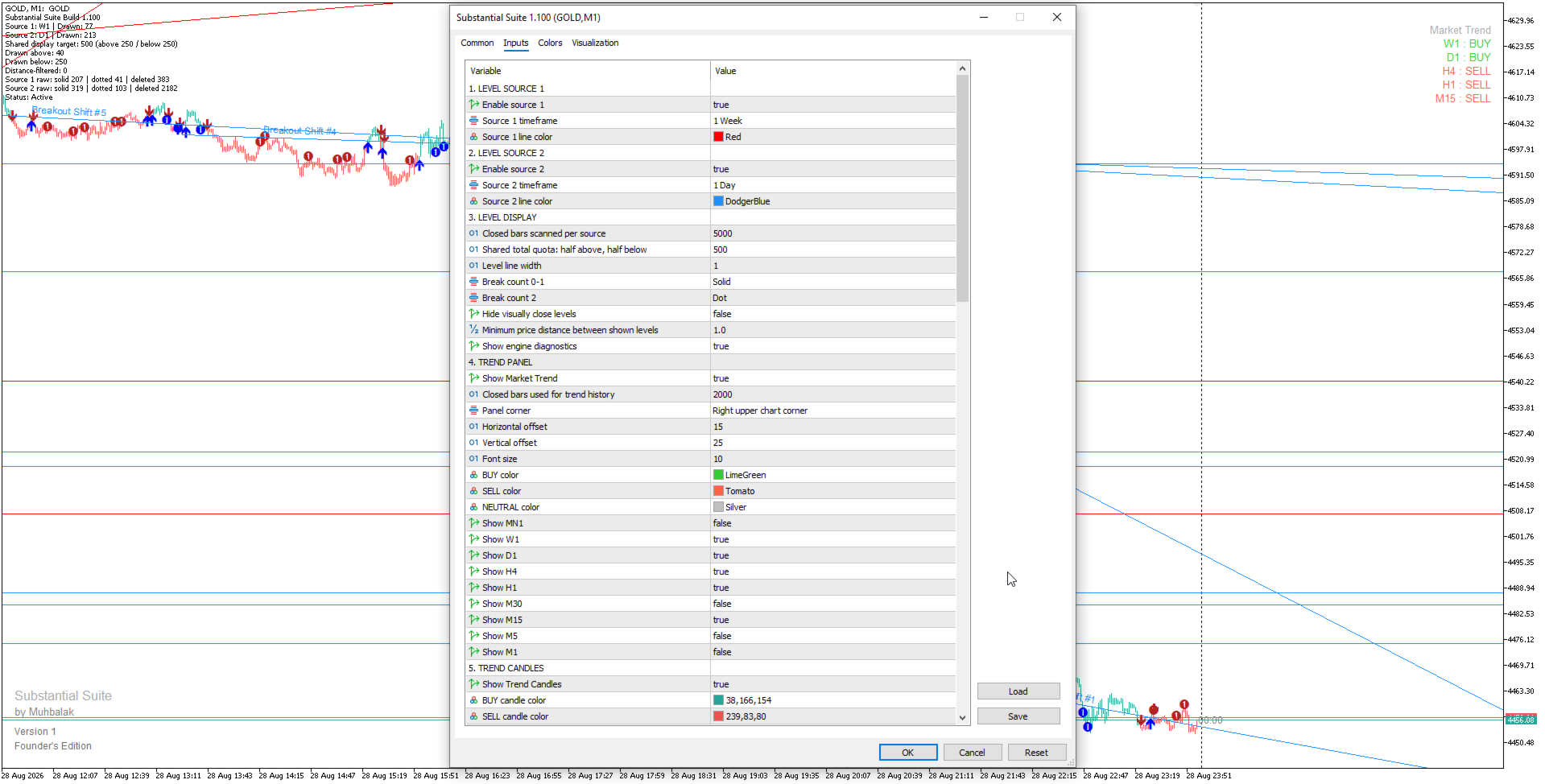
Task: Click the Closed bars scanned integer icon
Action: point(474,233)
